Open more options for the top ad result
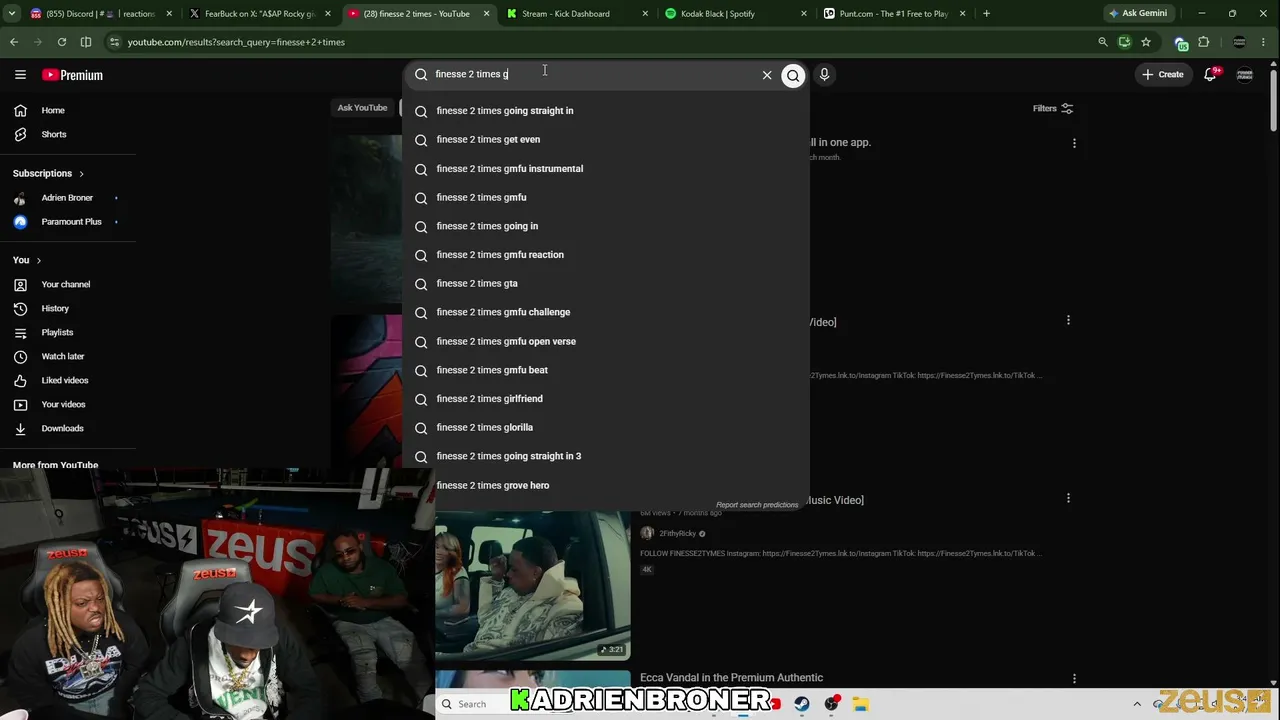Screen dimensions: 1280x720 tap(1074, 143)
